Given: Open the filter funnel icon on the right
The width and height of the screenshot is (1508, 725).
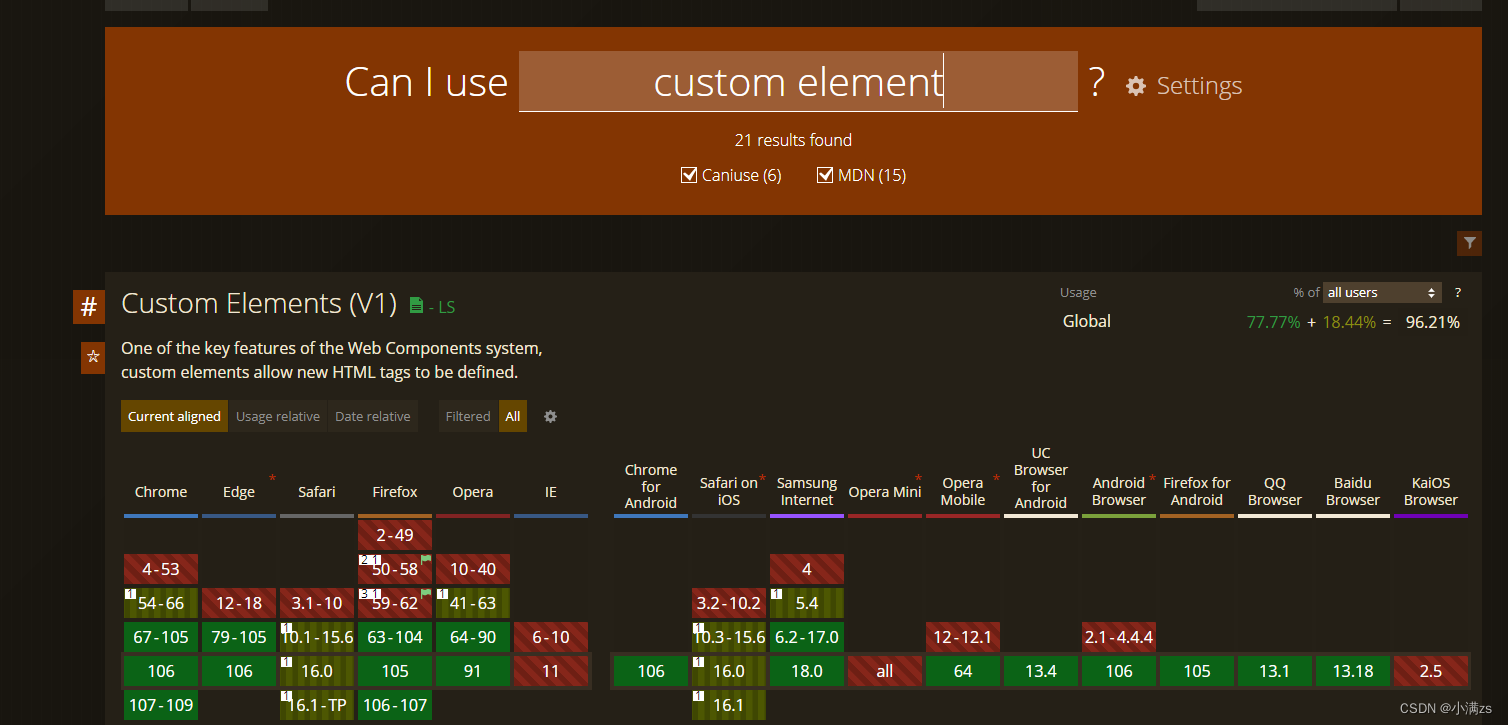Looking at the screenshot, I should pos(1469,243).
